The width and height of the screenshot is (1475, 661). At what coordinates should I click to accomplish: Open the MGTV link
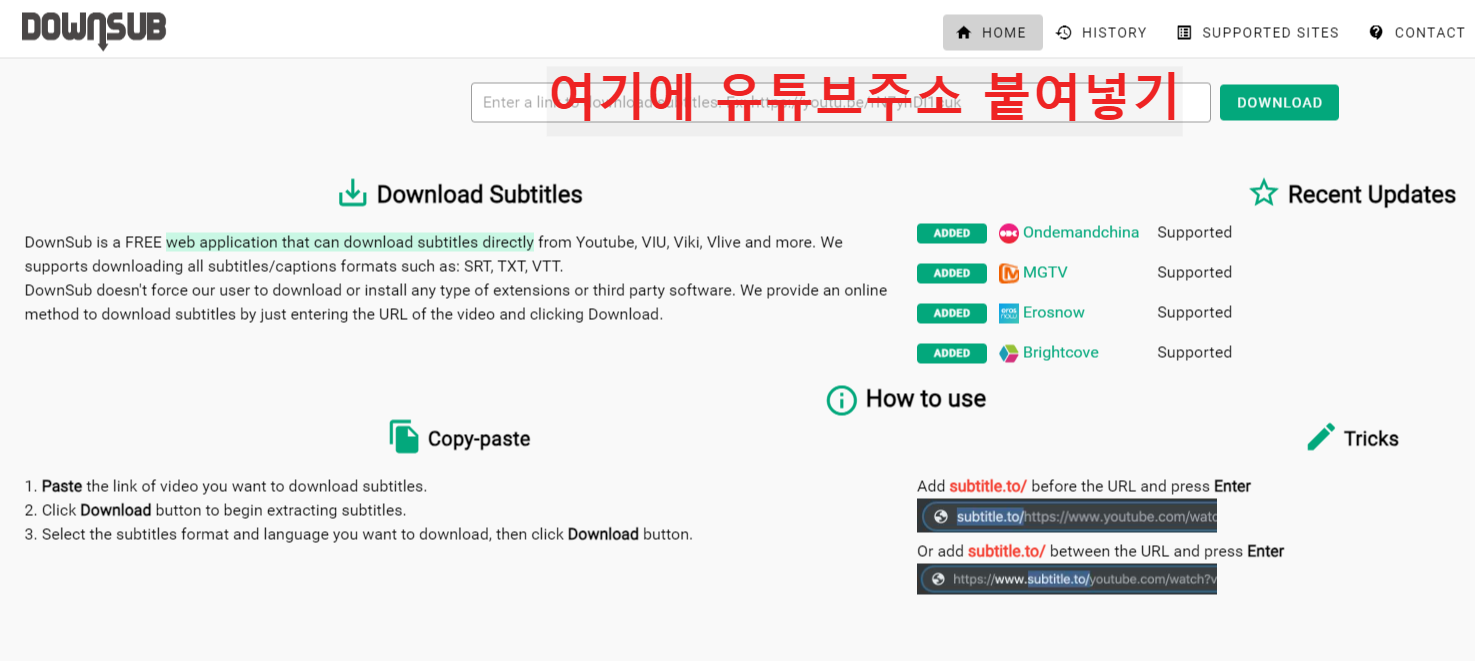(x=1045, y=272)
